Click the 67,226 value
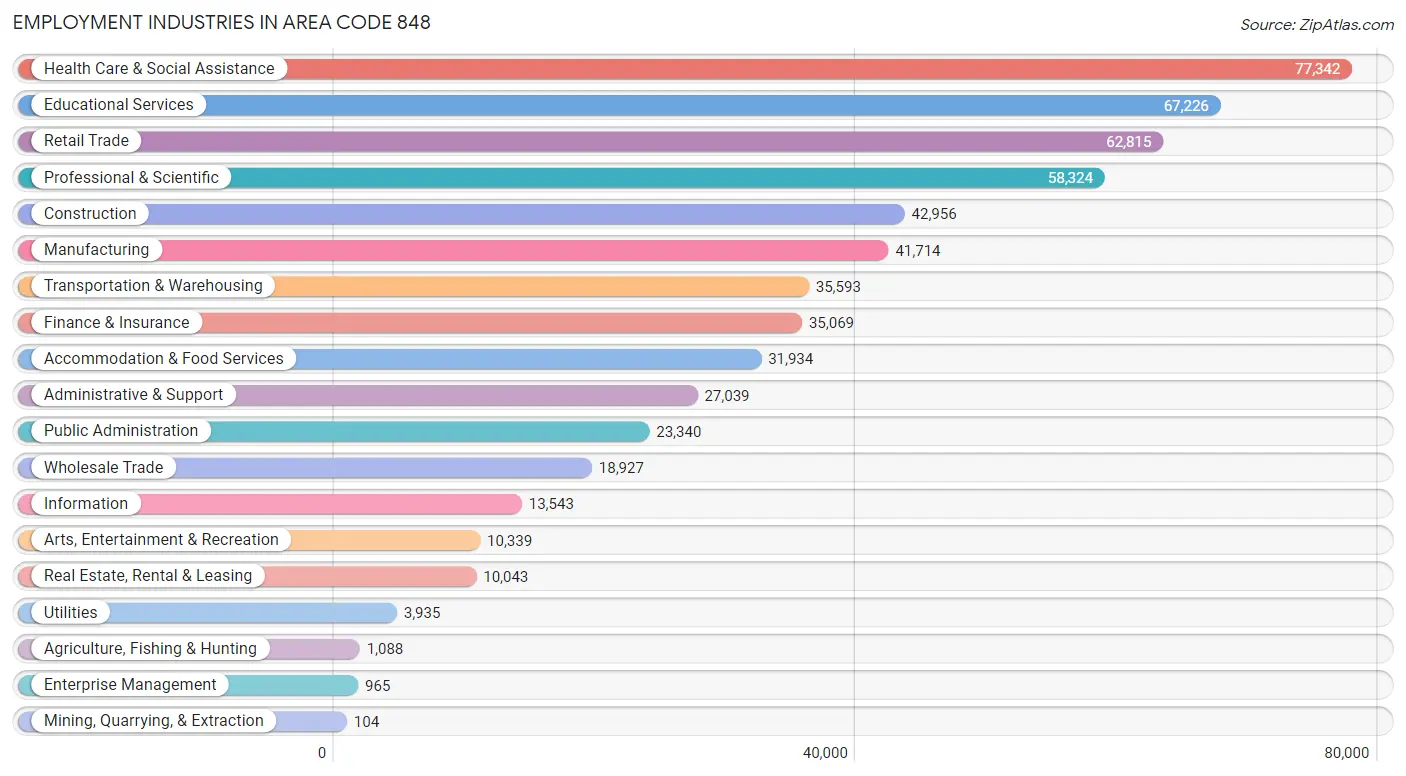This screenshot has height=776, width=1406. coord(1186,105)
